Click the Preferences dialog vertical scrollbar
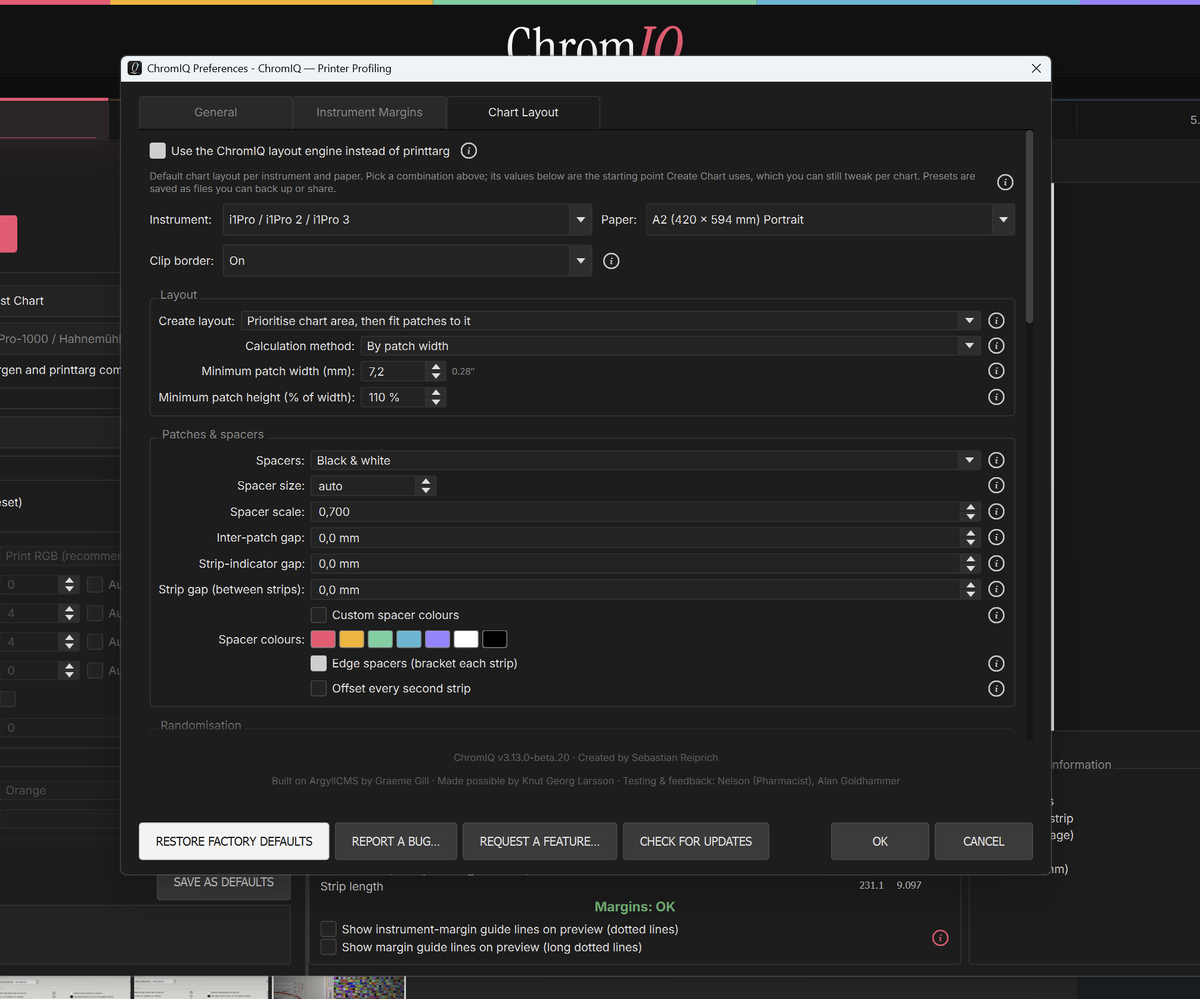1200x999 pixels. click(x=1029, y=226)
